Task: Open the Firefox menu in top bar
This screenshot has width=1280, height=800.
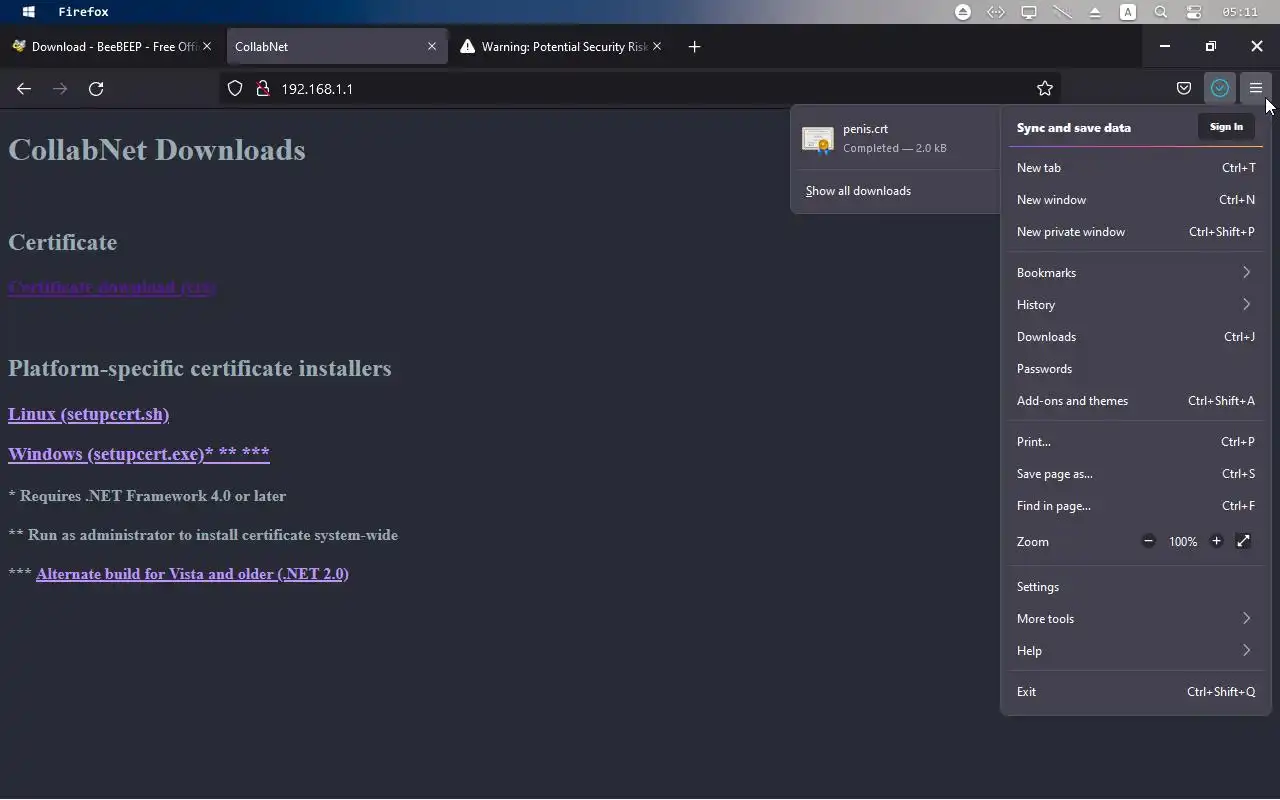Action: coord(83,12)
